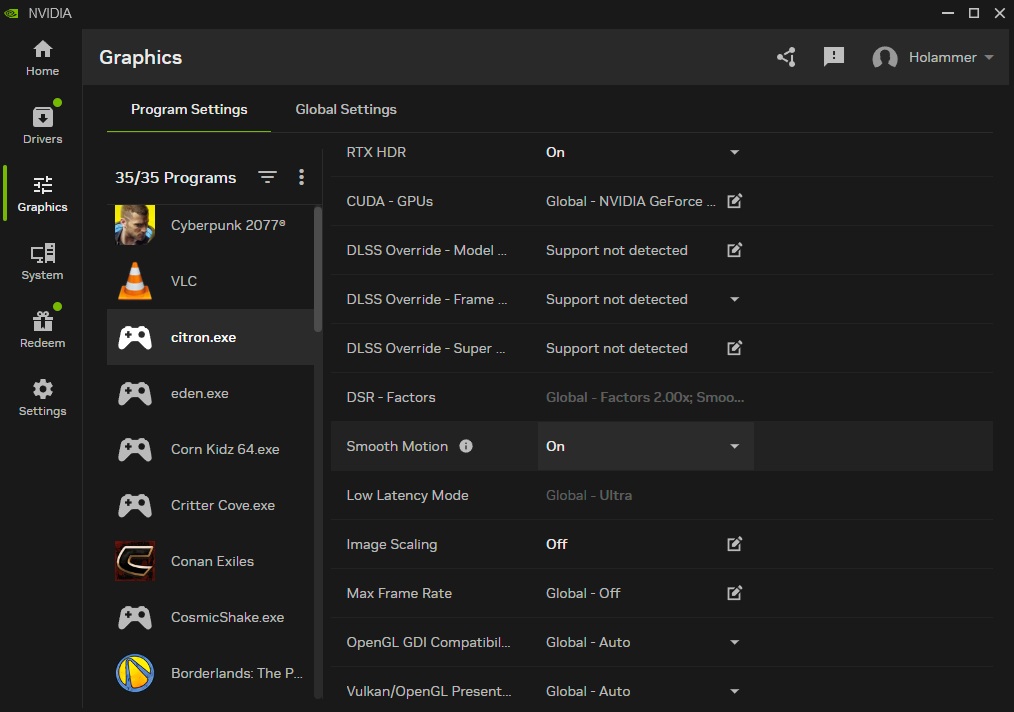Open the Home section in sidebar
This screenshot has height=712, width=1014.
pos(42,58)
